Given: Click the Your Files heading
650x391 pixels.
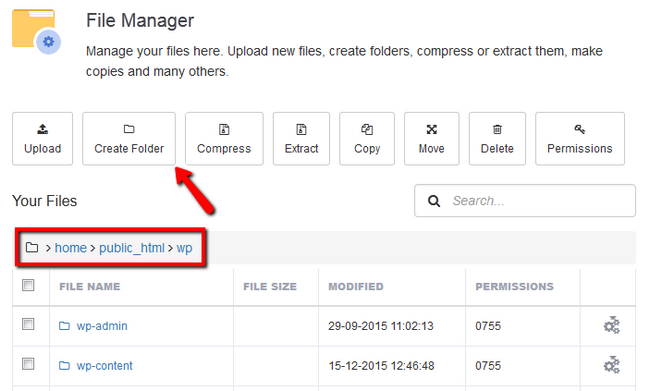Looking at the screenshot, I should pos(44,201).
